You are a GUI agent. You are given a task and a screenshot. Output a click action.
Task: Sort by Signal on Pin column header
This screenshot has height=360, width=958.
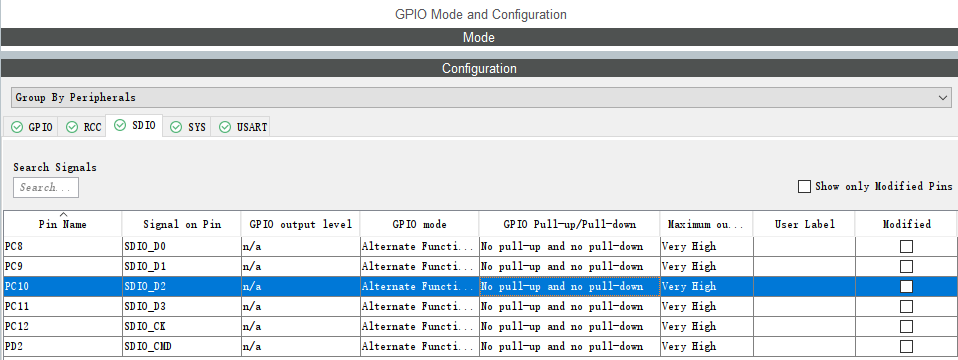pos(182,224)
